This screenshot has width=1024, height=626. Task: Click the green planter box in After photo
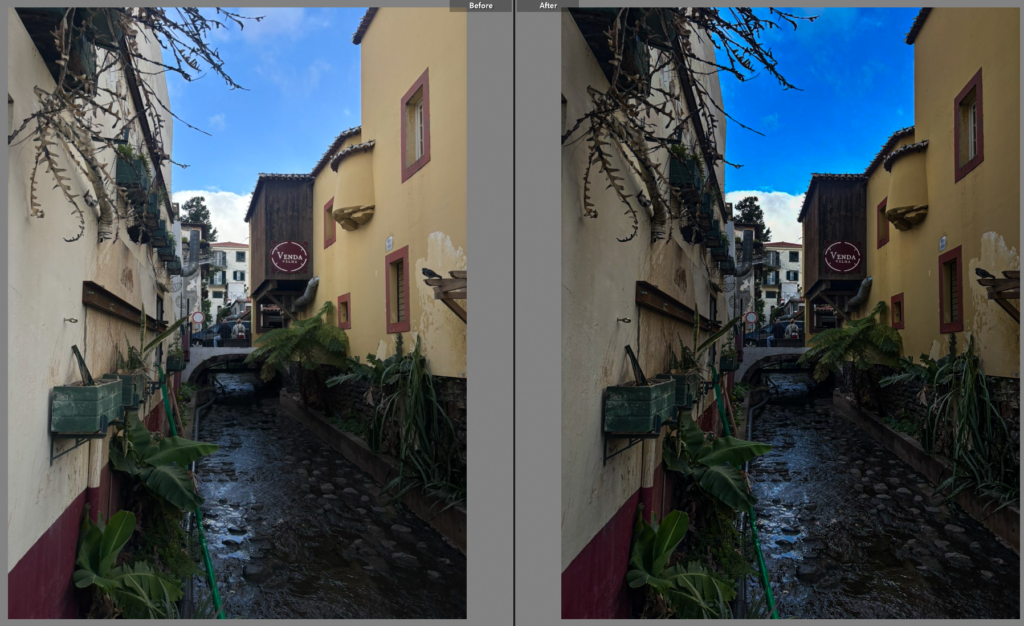coord(638,407)
